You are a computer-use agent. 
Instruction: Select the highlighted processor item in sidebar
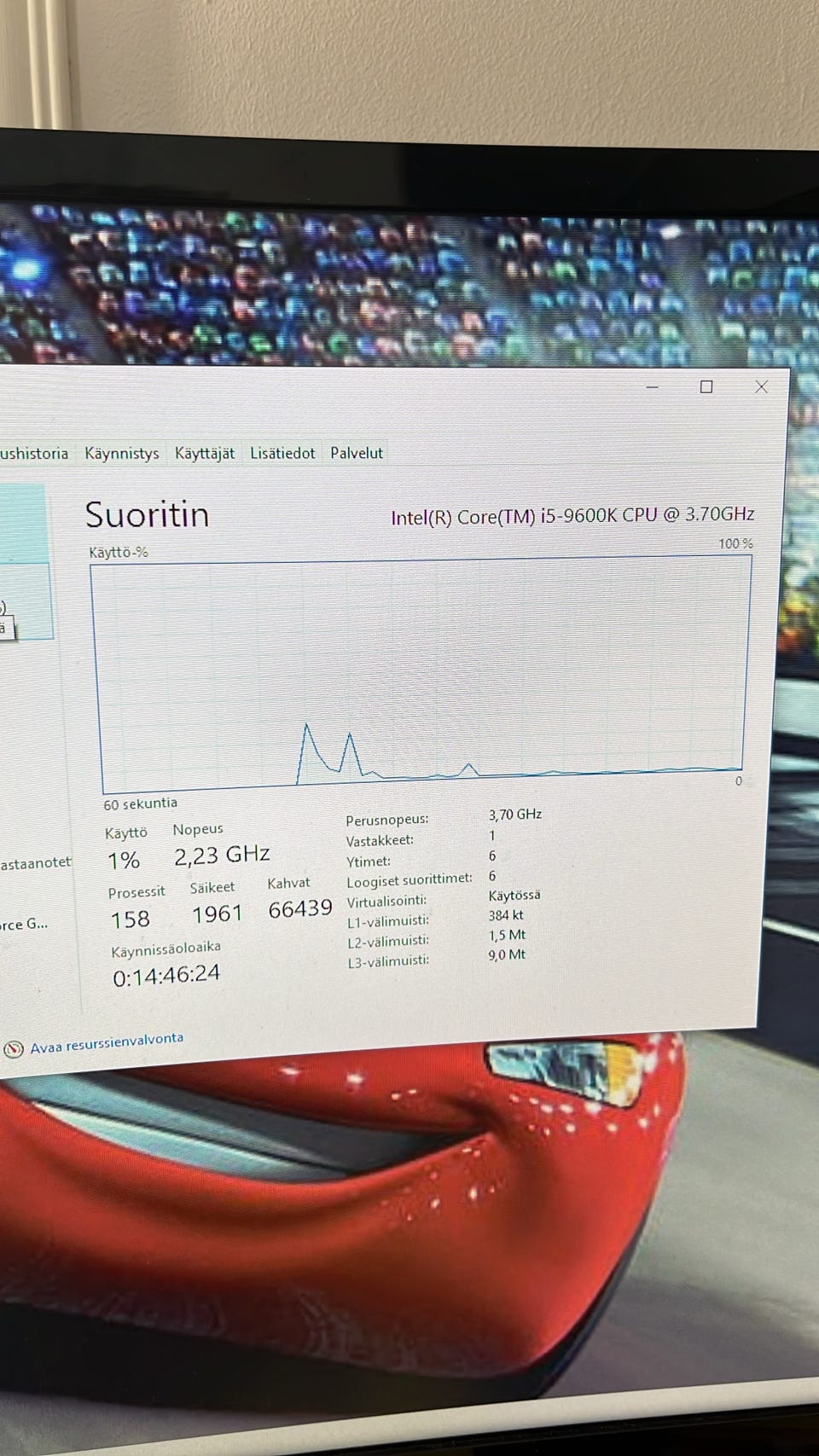pyautogui.click(x=23, y=524)
